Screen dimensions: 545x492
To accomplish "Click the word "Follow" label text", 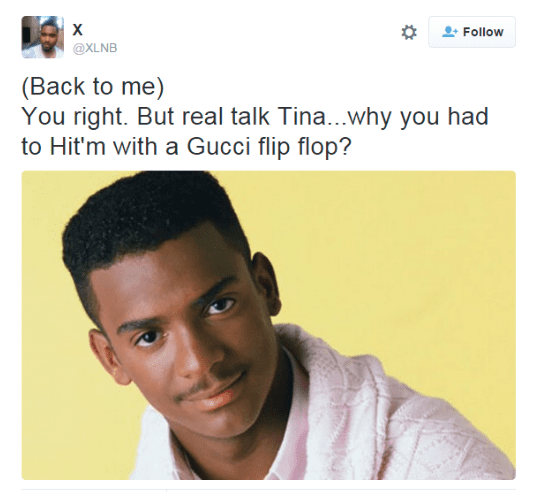I will pyautogui.click(x=483, y=32).
